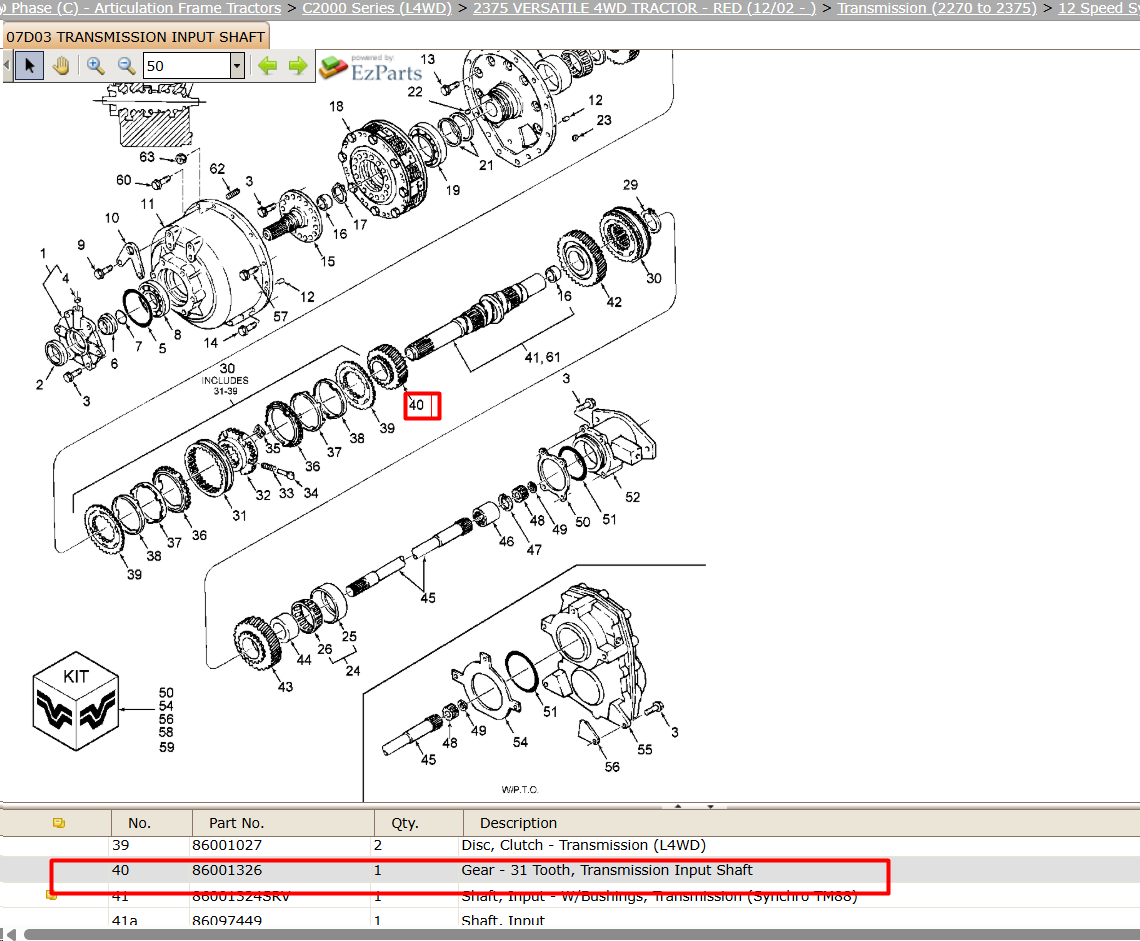Click callout 43 beside the lower gear
Viewport: 1140px width, 941px height.
[285, 686]
